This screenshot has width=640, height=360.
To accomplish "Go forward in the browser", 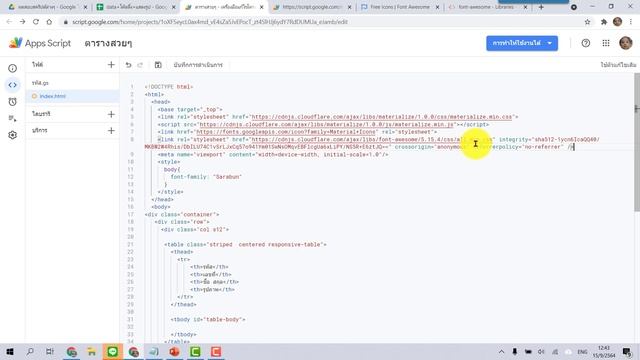I will click(x=22, y=22).
